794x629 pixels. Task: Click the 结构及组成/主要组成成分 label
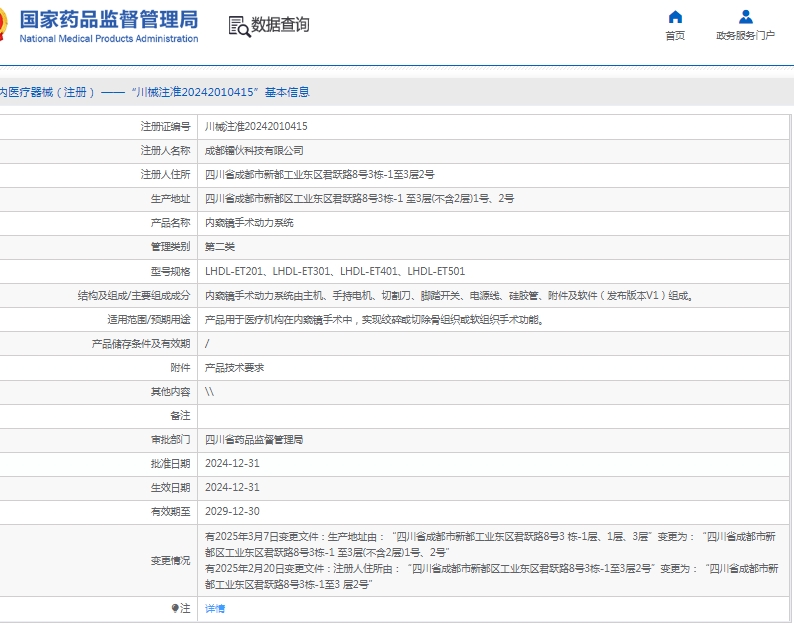[x=134, y=295]
